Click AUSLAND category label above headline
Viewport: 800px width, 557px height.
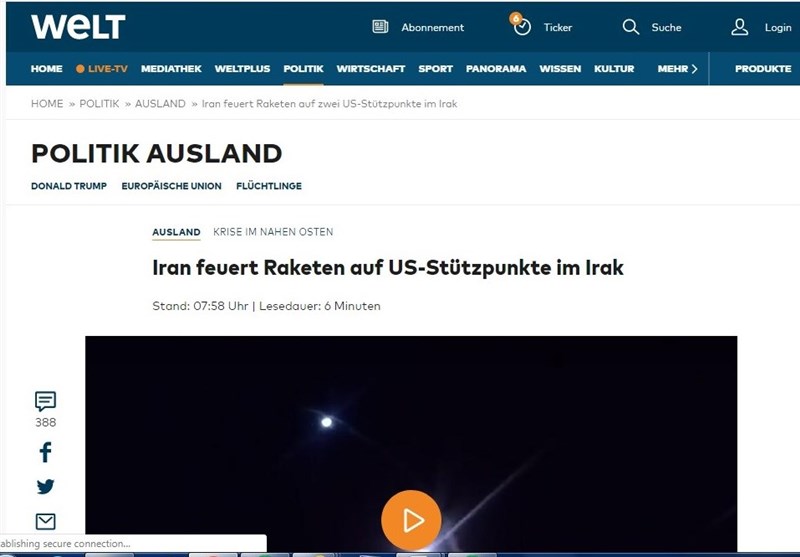176,232
